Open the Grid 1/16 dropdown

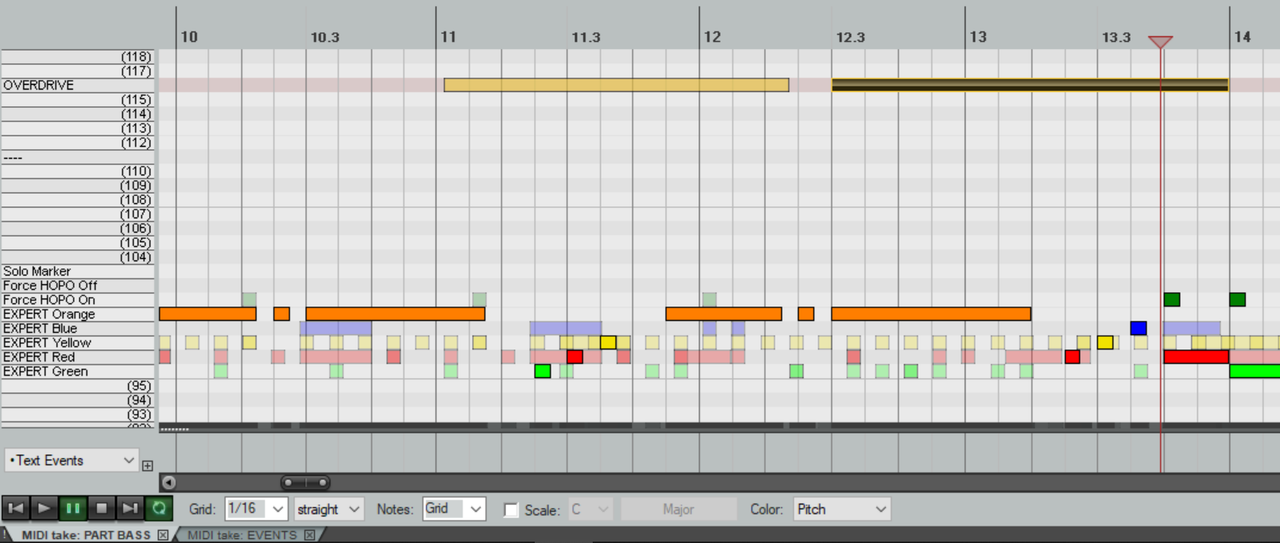[257, 509]
